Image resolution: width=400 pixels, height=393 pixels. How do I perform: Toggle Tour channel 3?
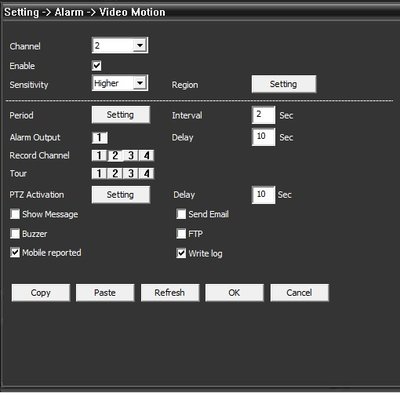pyautogui.click(x=131, y=173)
